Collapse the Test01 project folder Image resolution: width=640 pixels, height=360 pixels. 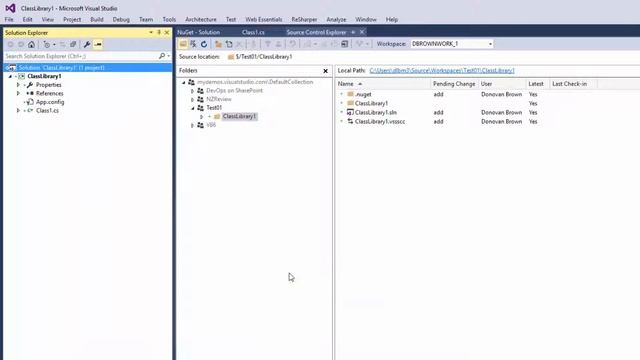click(192, 108)
